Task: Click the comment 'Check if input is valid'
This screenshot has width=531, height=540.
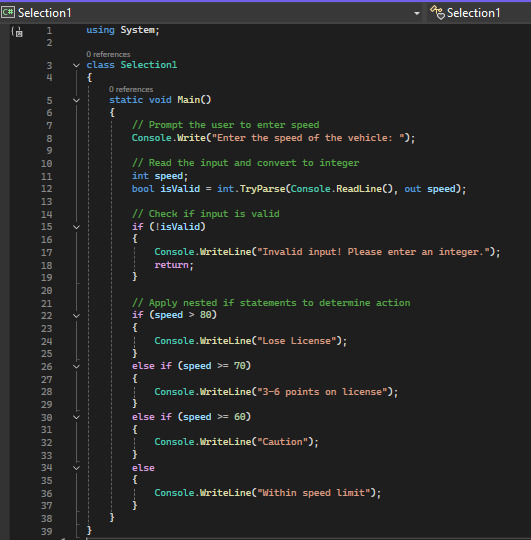Action: click(x=206, y=214)
